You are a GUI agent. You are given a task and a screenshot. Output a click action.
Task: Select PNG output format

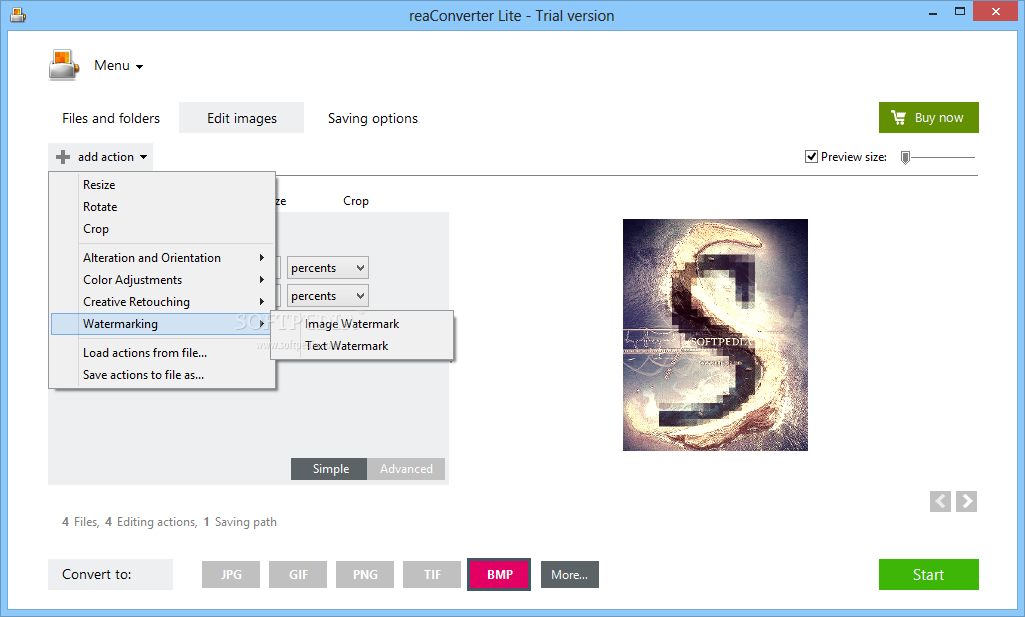point(365,575)
